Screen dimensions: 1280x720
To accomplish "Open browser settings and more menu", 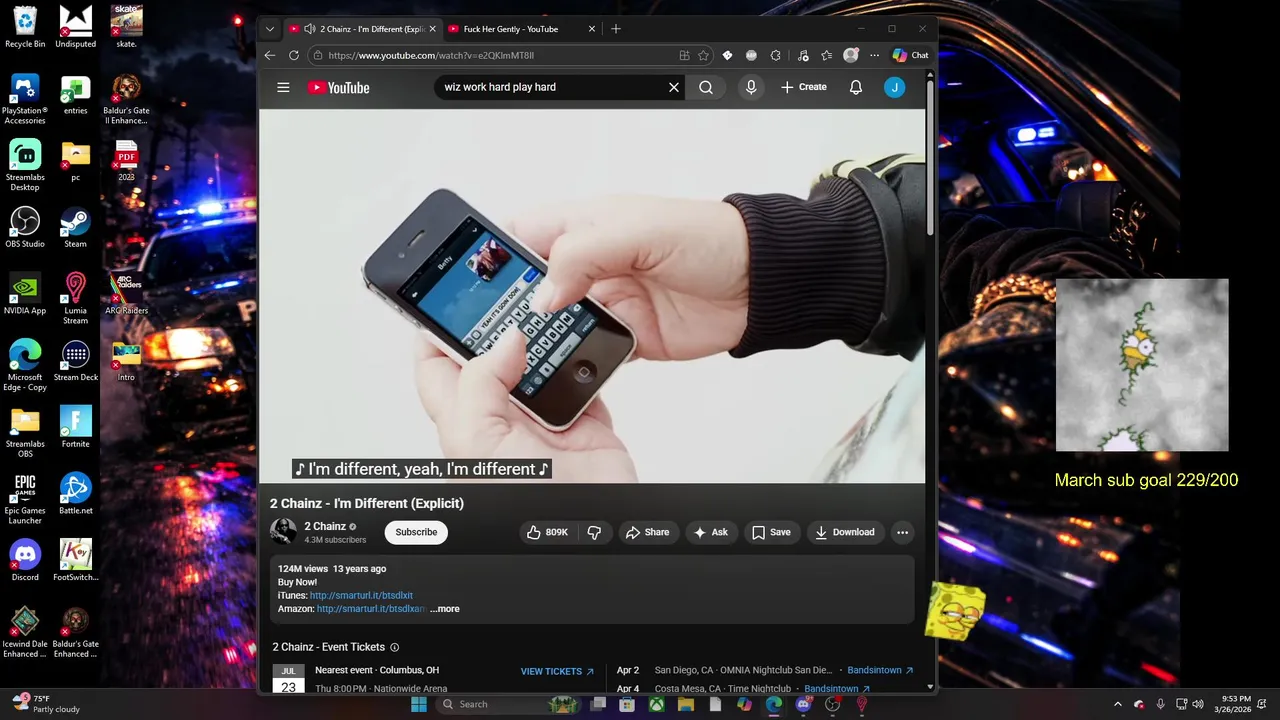I will point(874,55).
